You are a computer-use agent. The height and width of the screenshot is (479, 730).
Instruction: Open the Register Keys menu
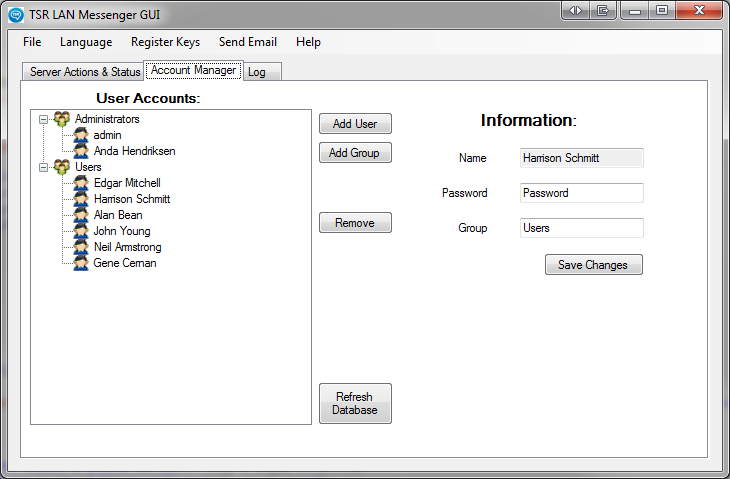coord(165,42)
